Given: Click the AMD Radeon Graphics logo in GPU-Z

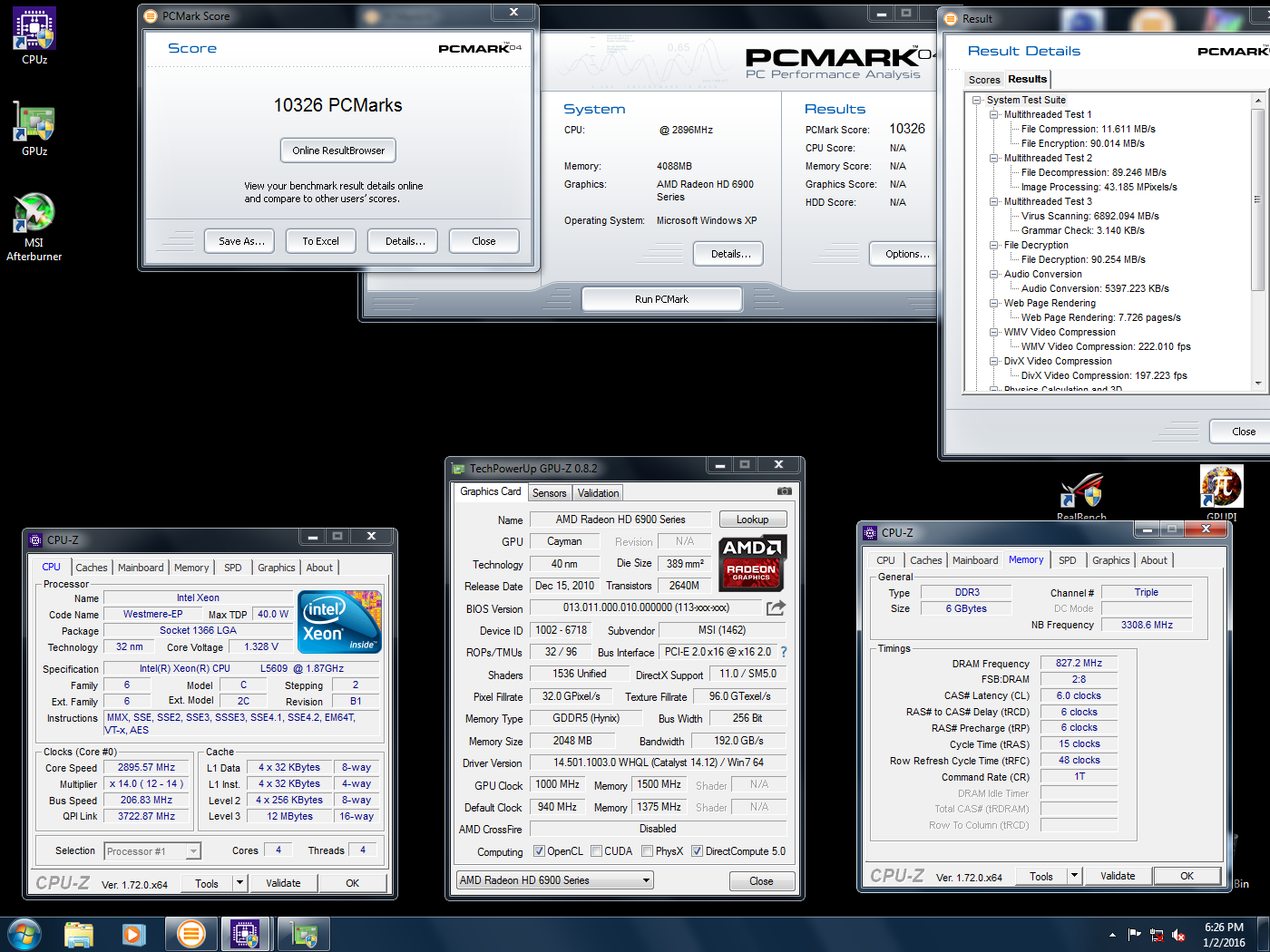Looking at the screenshot, I should 752,562.
